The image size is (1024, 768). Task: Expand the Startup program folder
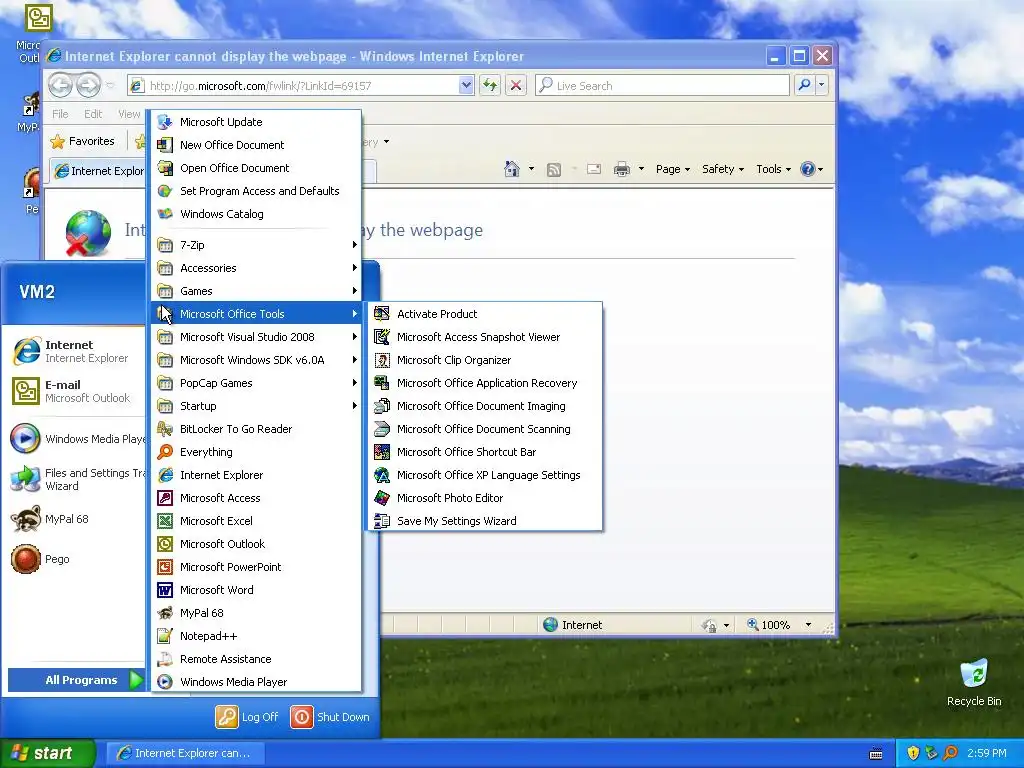click(x=256, y=406)
